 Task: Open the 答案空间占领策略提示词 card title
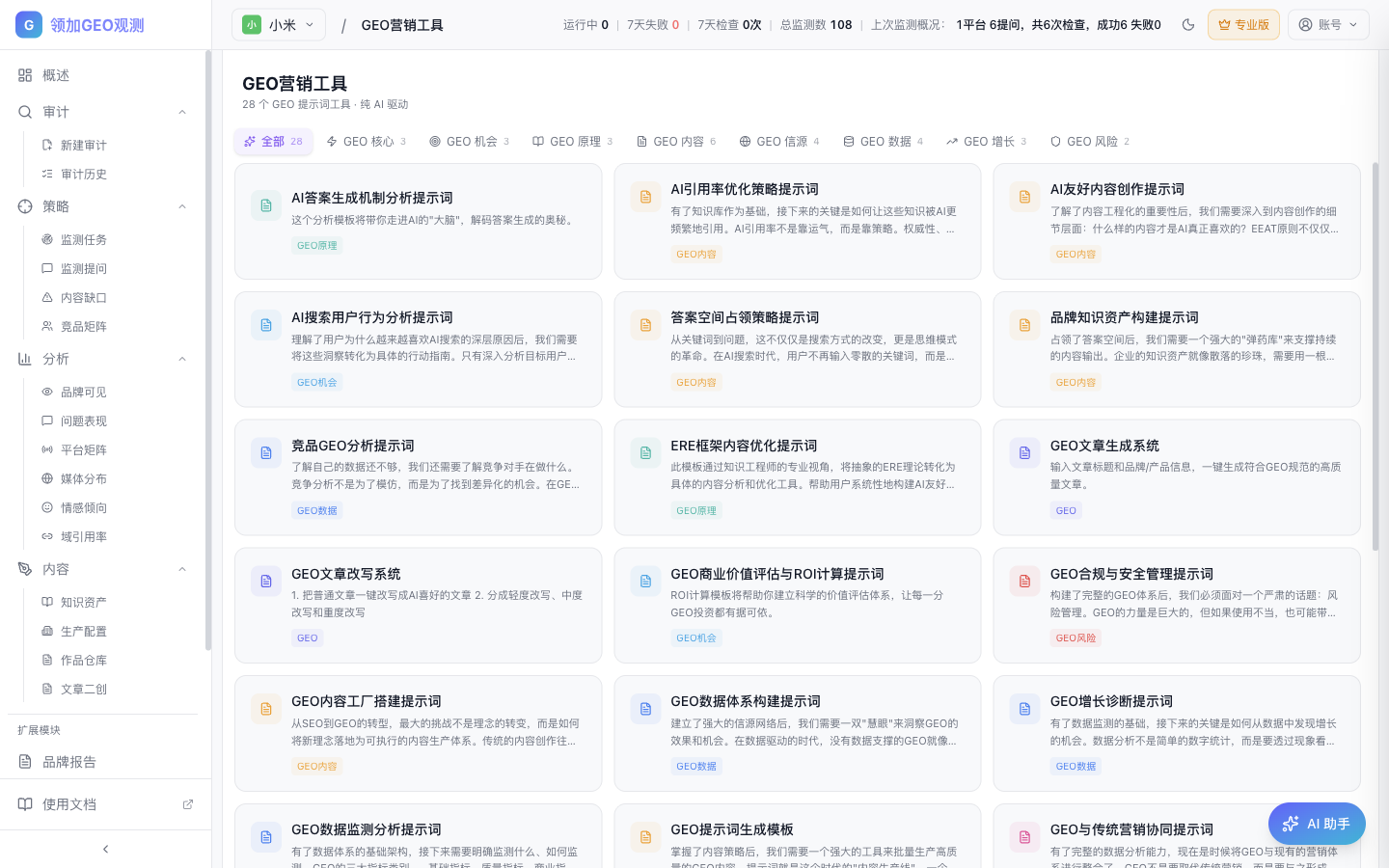tap(745, 317)
